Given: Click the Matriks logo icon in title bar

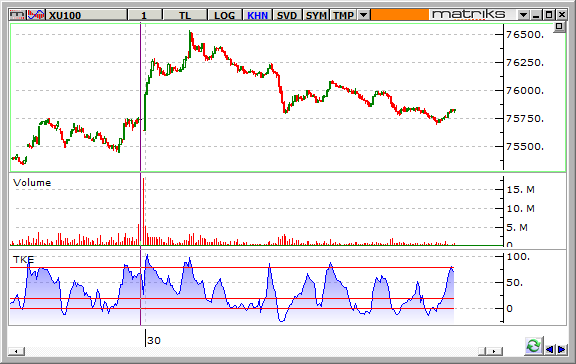Looking at the screenshot, I should click(x=18, y=15).
